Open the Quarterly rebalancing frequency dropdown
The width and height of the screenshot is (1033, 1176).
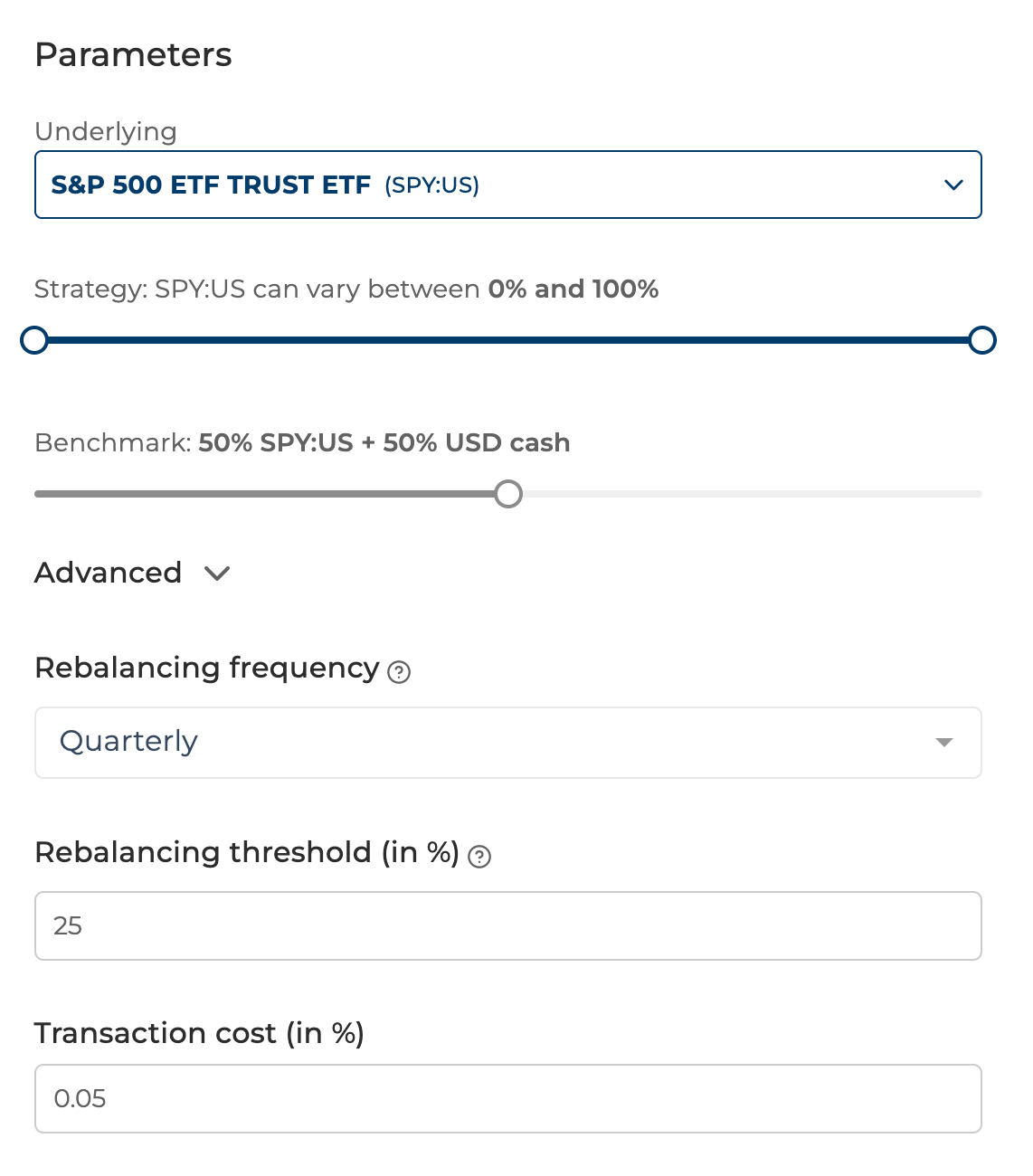click(x=508, y=743)
